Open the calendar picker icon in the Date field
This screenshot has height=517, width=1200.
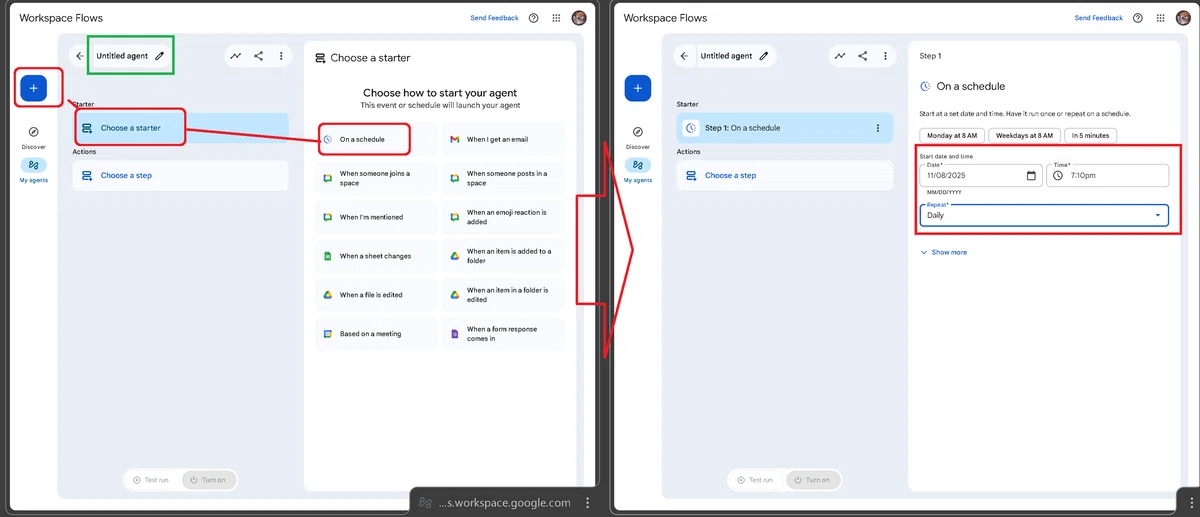[1031, 176]
